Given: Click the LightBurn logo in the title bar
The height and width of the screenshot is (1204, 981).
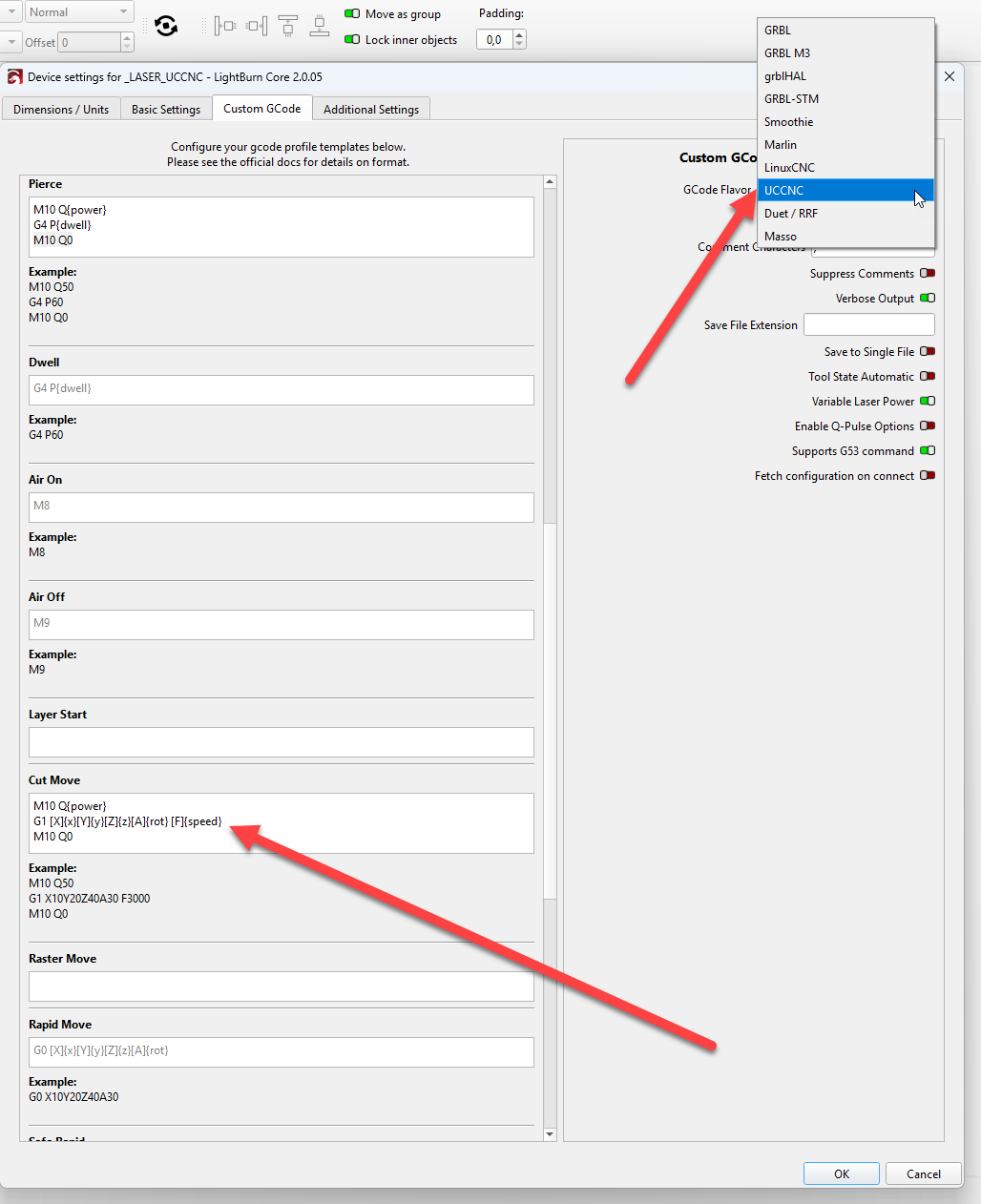Looking at the screenshot, I should 15,77.
